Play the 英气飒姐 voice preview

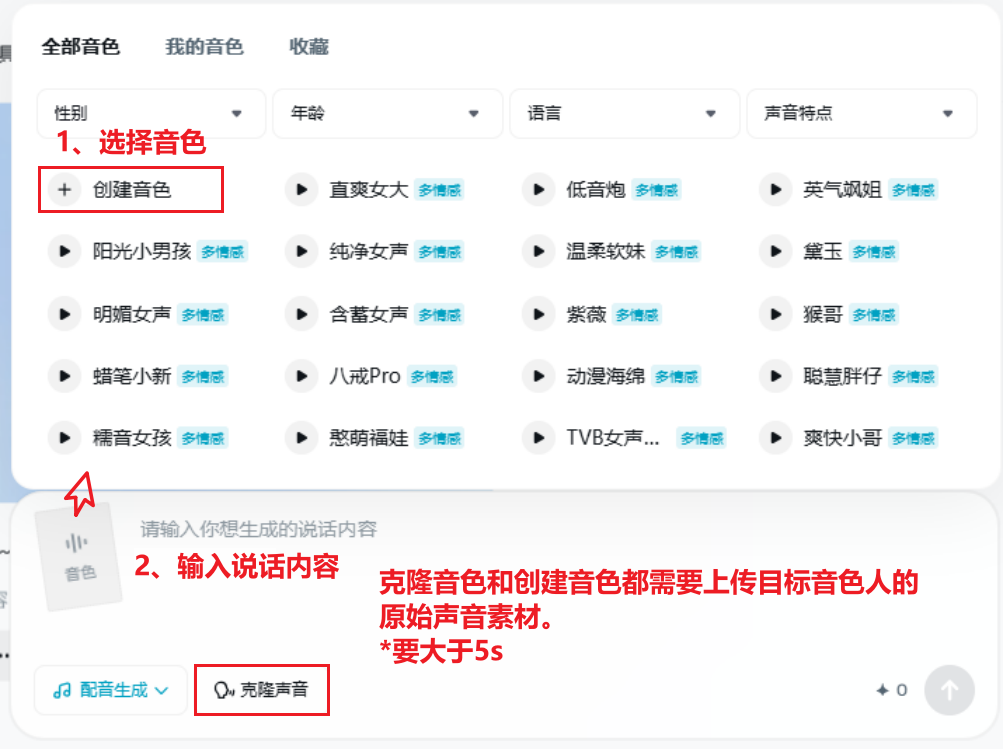(x=775, y=189)
